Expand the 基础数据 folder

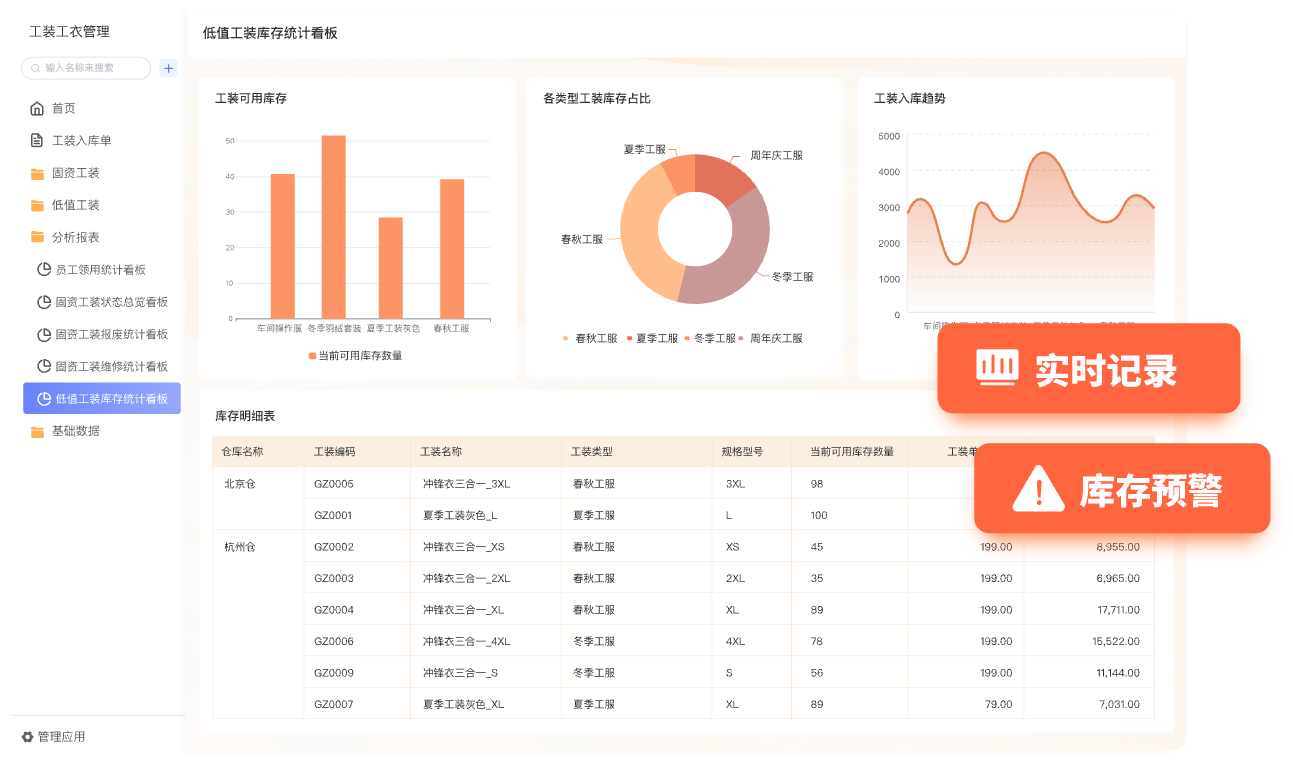point(75,431)
